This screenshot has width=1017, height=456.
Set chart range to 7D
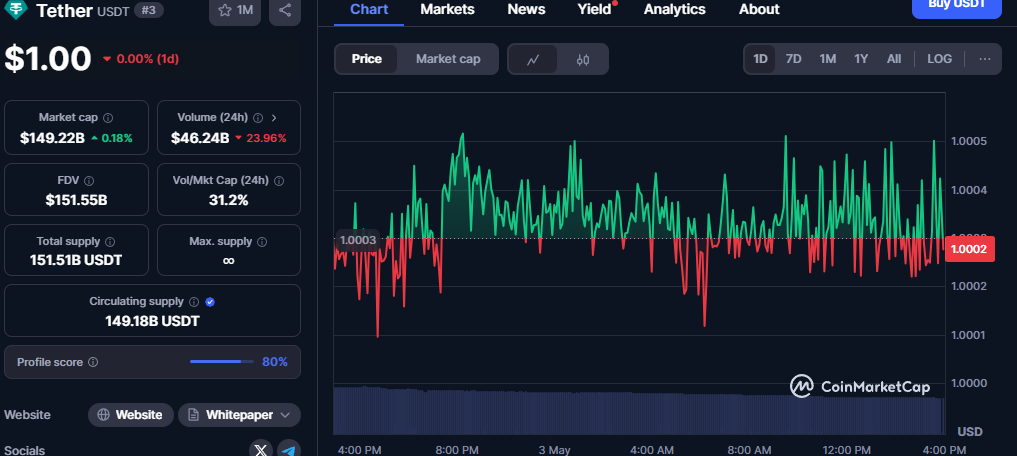[x=793, y=59]
